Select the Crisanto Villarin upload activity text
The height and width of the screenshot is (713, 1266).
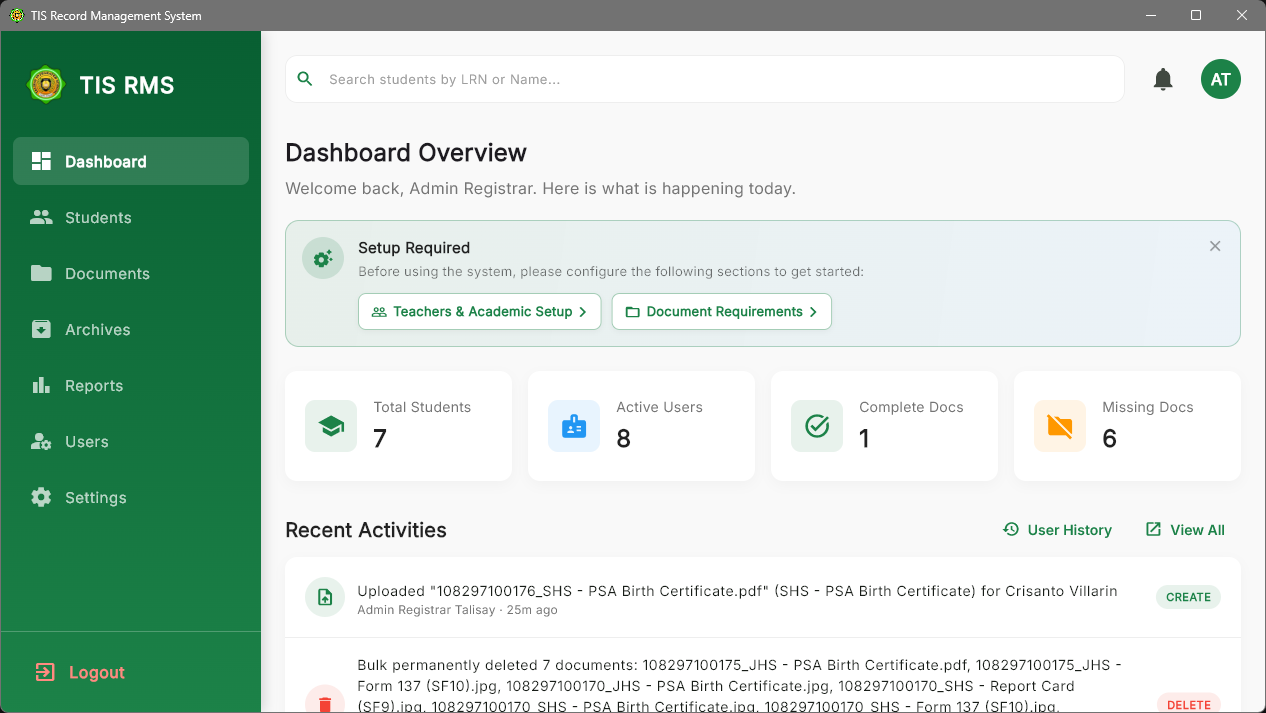click(737, 591)
